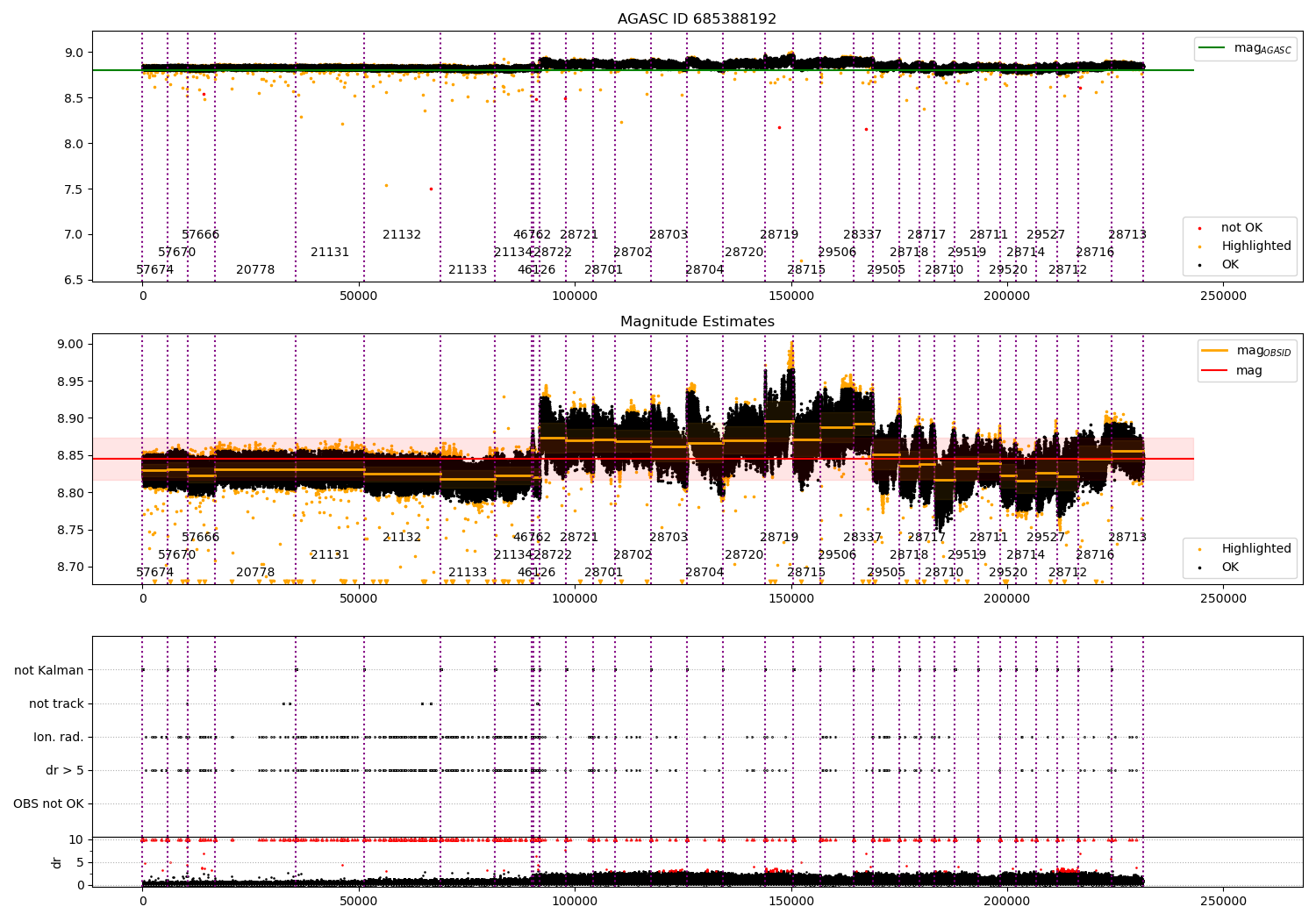Click OBSID label 28720 in the top panel

[744, 252]
